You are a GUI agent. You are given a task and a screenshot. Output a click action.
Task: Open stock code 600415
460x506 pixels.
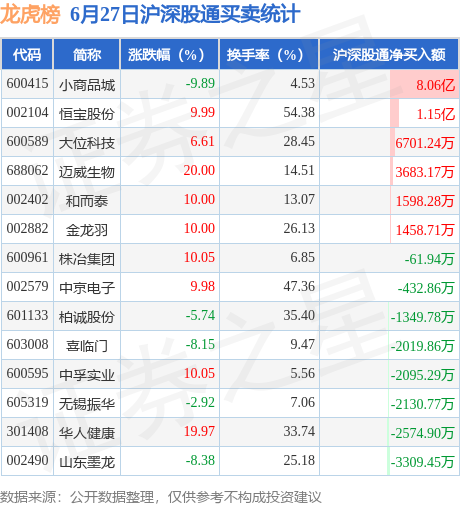(27, 83)
